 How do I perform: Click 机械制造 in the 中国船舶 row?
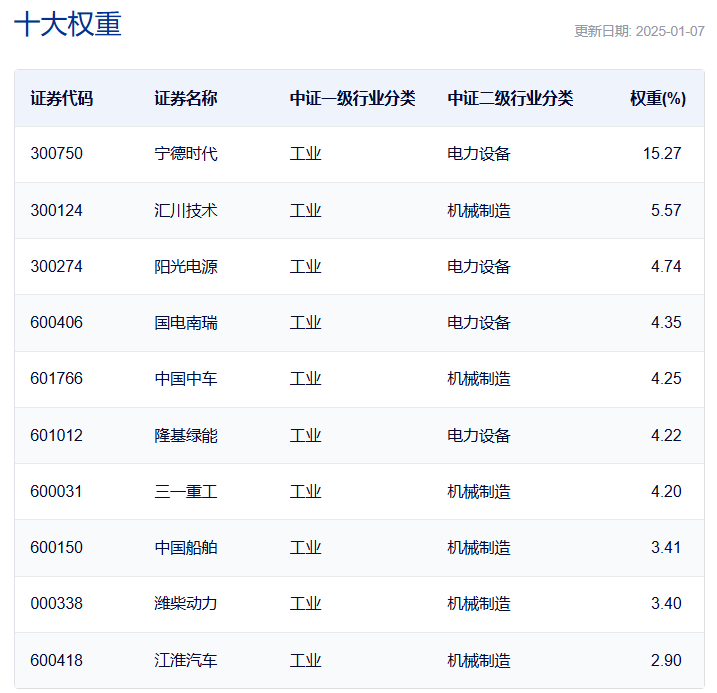479,547
